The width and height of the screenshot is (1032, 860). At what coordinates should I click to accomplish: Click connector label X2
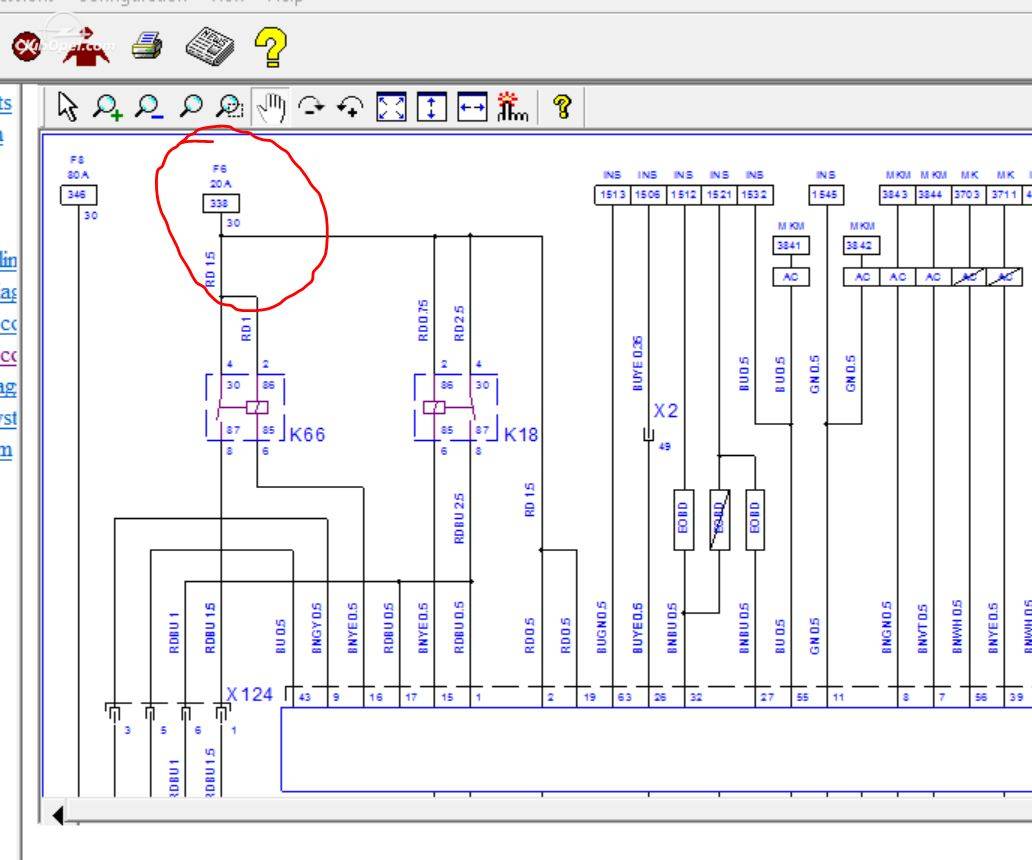(665, 411)
